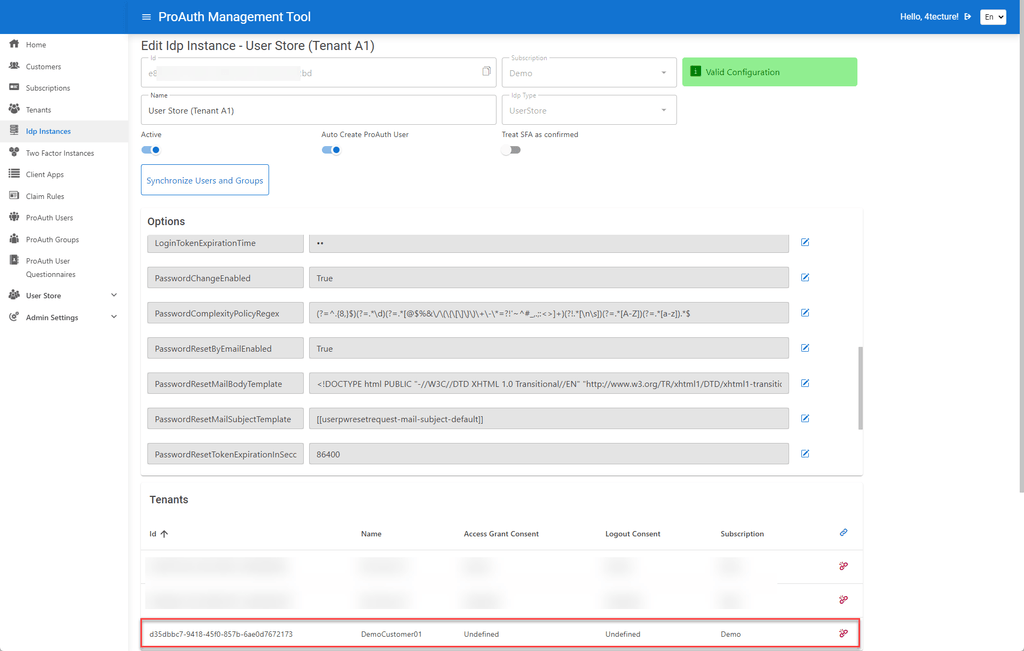Click the Valid Configuration indicator

tap(769, 71)
